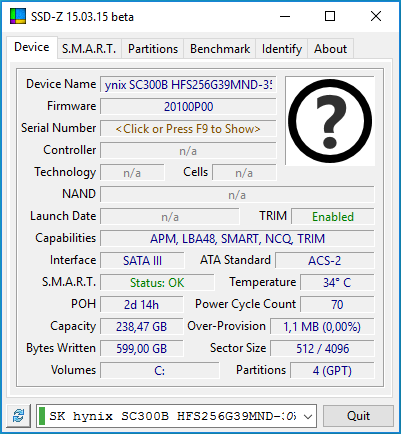Maximize the SSD-Z window
The height and width of the screenshot is (434, 401).
tap(330, 16)
